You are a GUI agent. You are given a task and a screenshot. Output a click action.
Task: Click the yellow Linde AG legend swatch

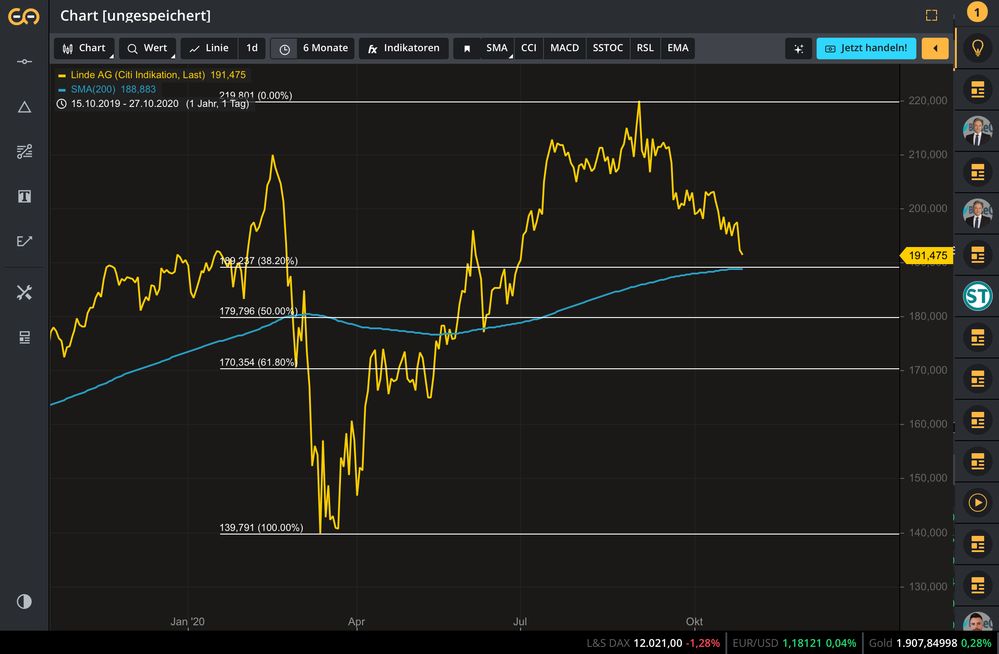(x=62, y=75)
